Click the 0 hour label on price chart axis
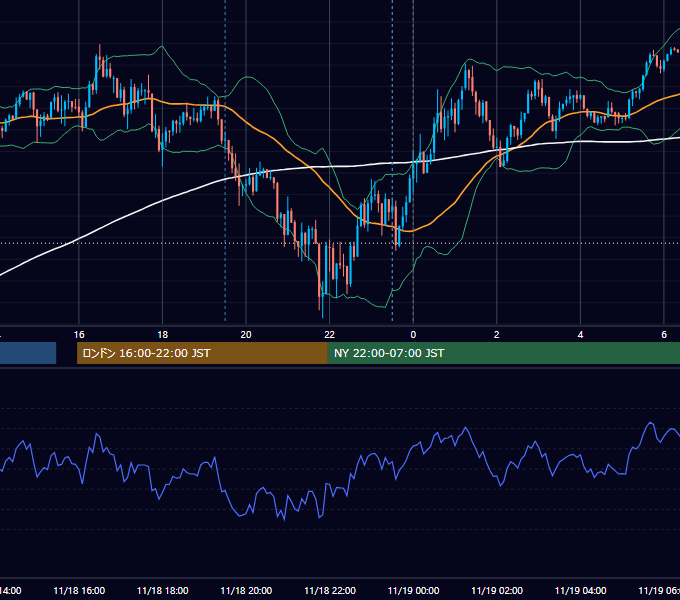 pos(413,335)
